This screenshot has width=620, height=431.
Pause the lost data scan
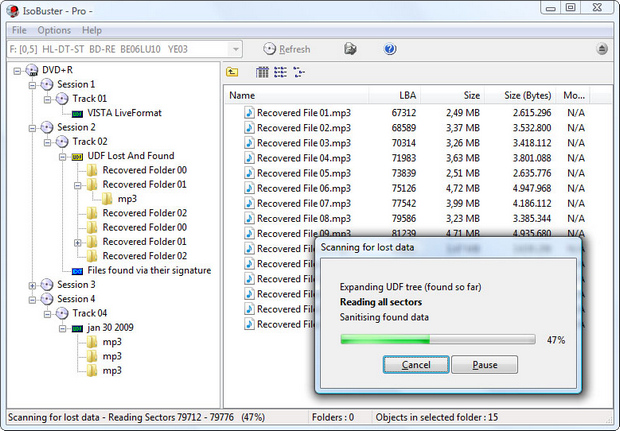click(x=485, y=365)
